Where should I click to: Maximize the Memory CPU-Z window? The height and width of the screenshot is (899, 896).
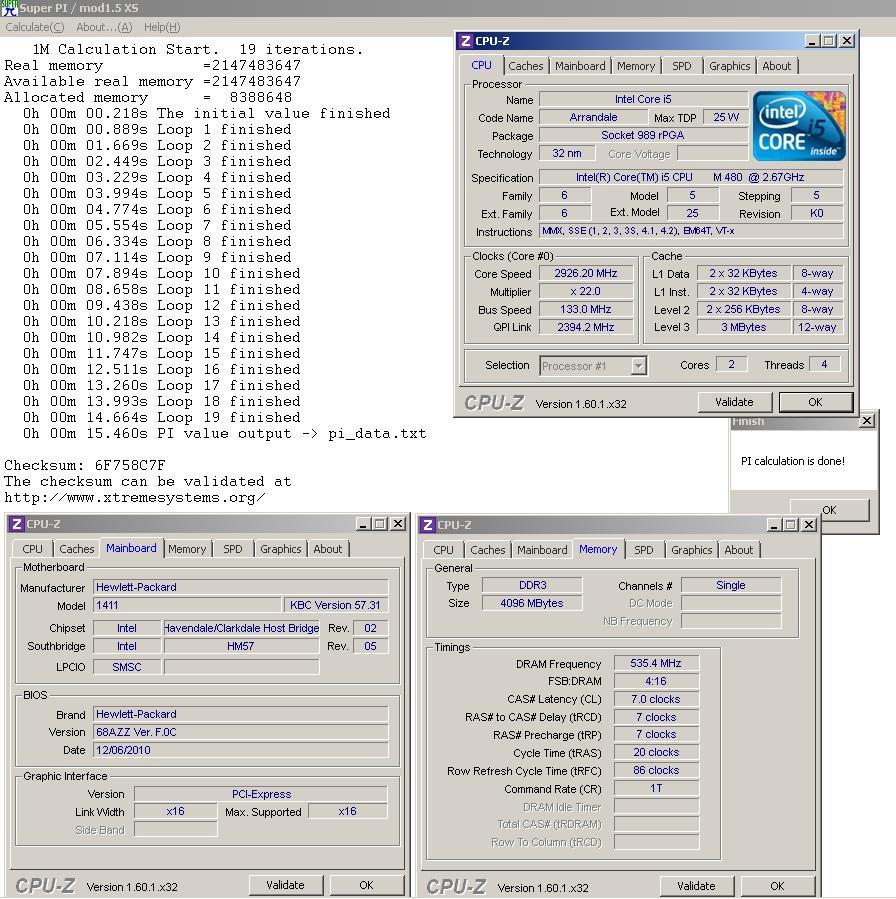[x=791, y=525]
